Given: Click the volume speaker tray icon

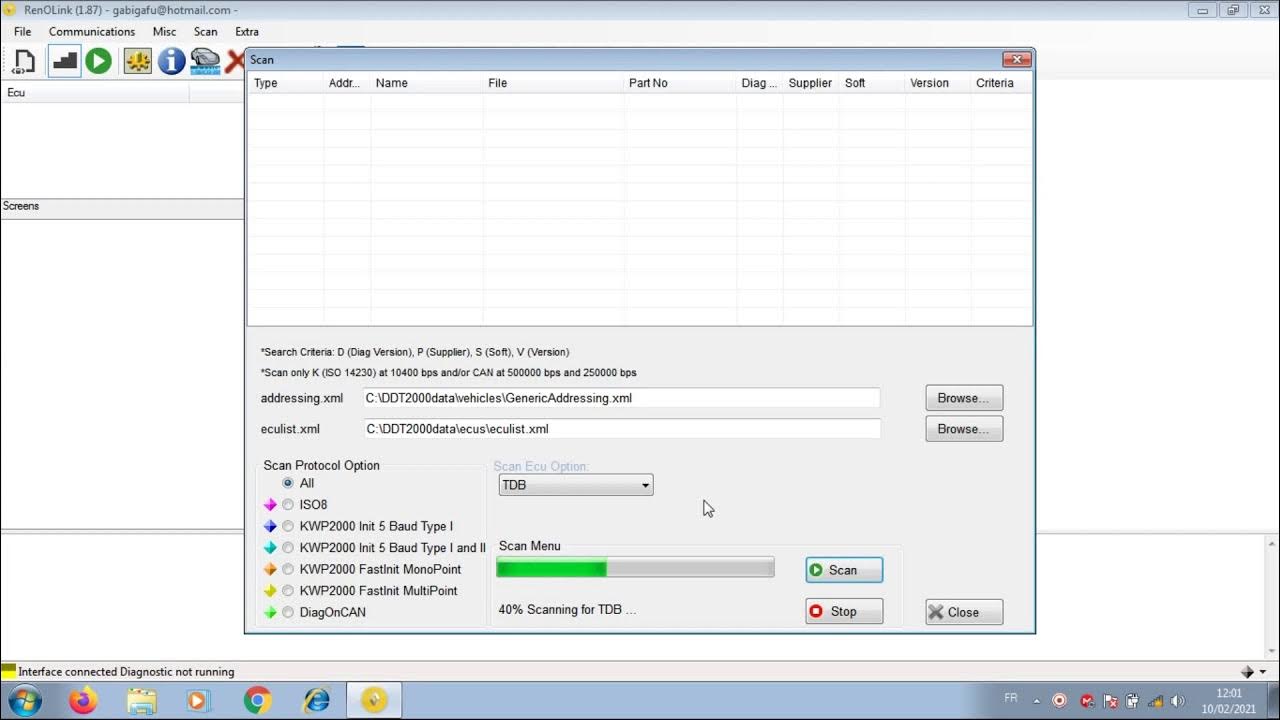Looking at the screenshot, I should 1178,701.
